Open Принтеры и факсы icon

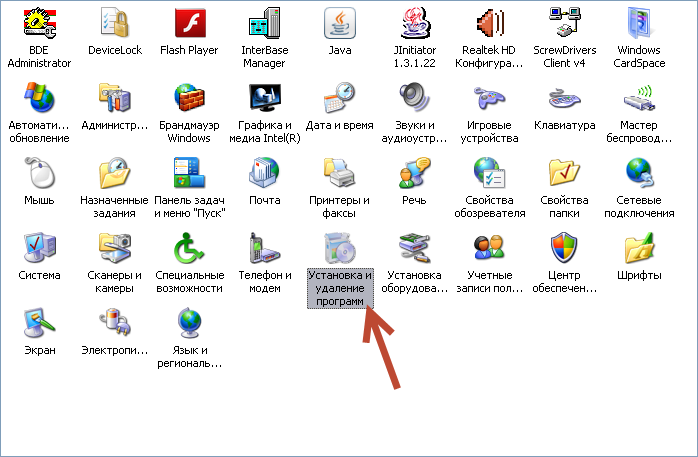(x=340, y=173)
